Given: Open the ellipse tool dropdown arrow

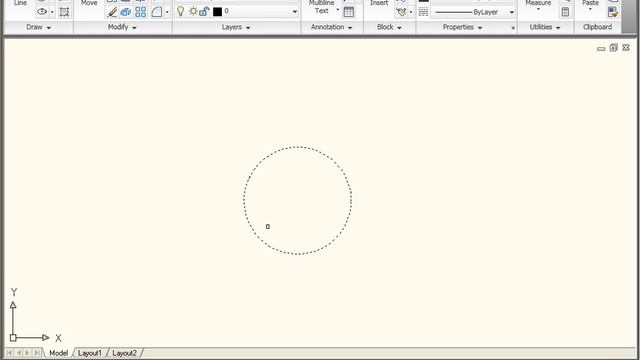Looking at the screenshot, I should click(52, 12).
